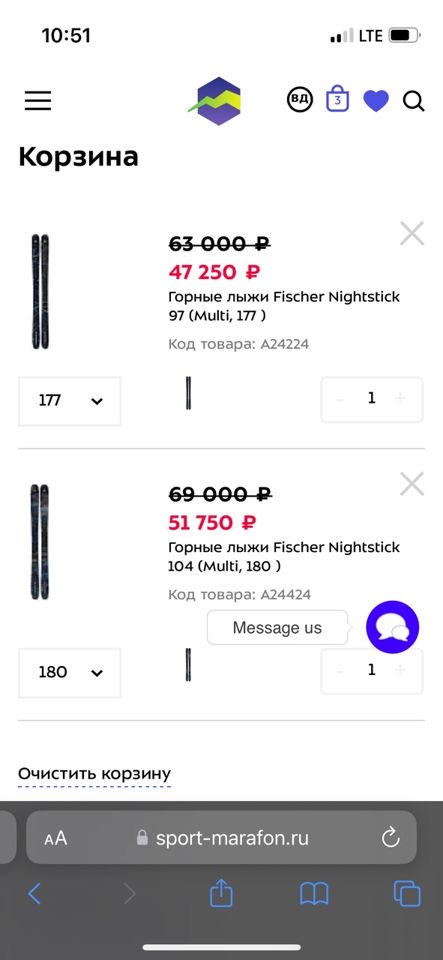The image size is (443, 960).
Task: Open the shopping cart icon with 3 items
Action: click(337, 99)
